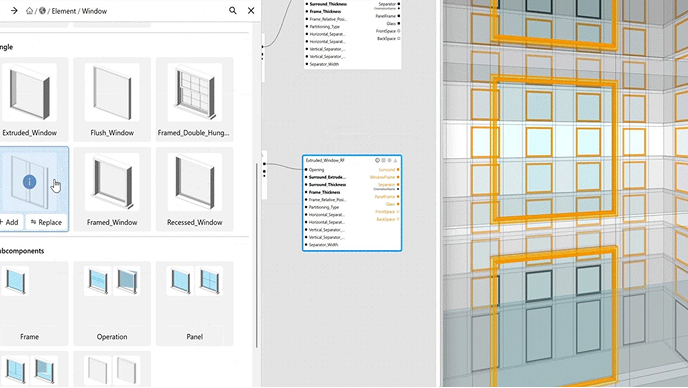Click the globe breadcrumb icon
Viewport: 688px width, 388px height.
(43, 11)
